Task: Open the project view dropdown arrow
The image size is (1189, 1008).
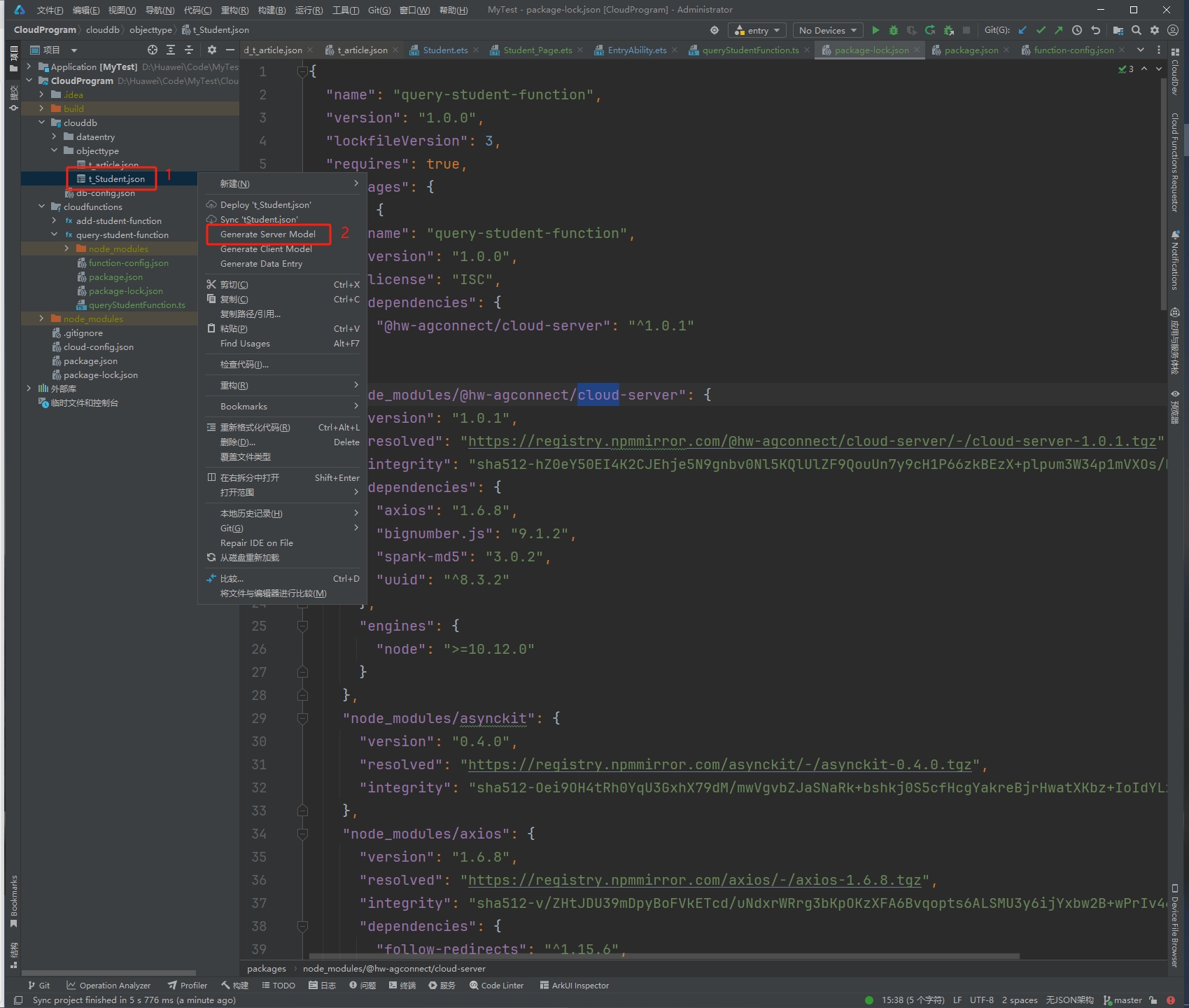Action: pyautogui.click(x=74, y=50)
